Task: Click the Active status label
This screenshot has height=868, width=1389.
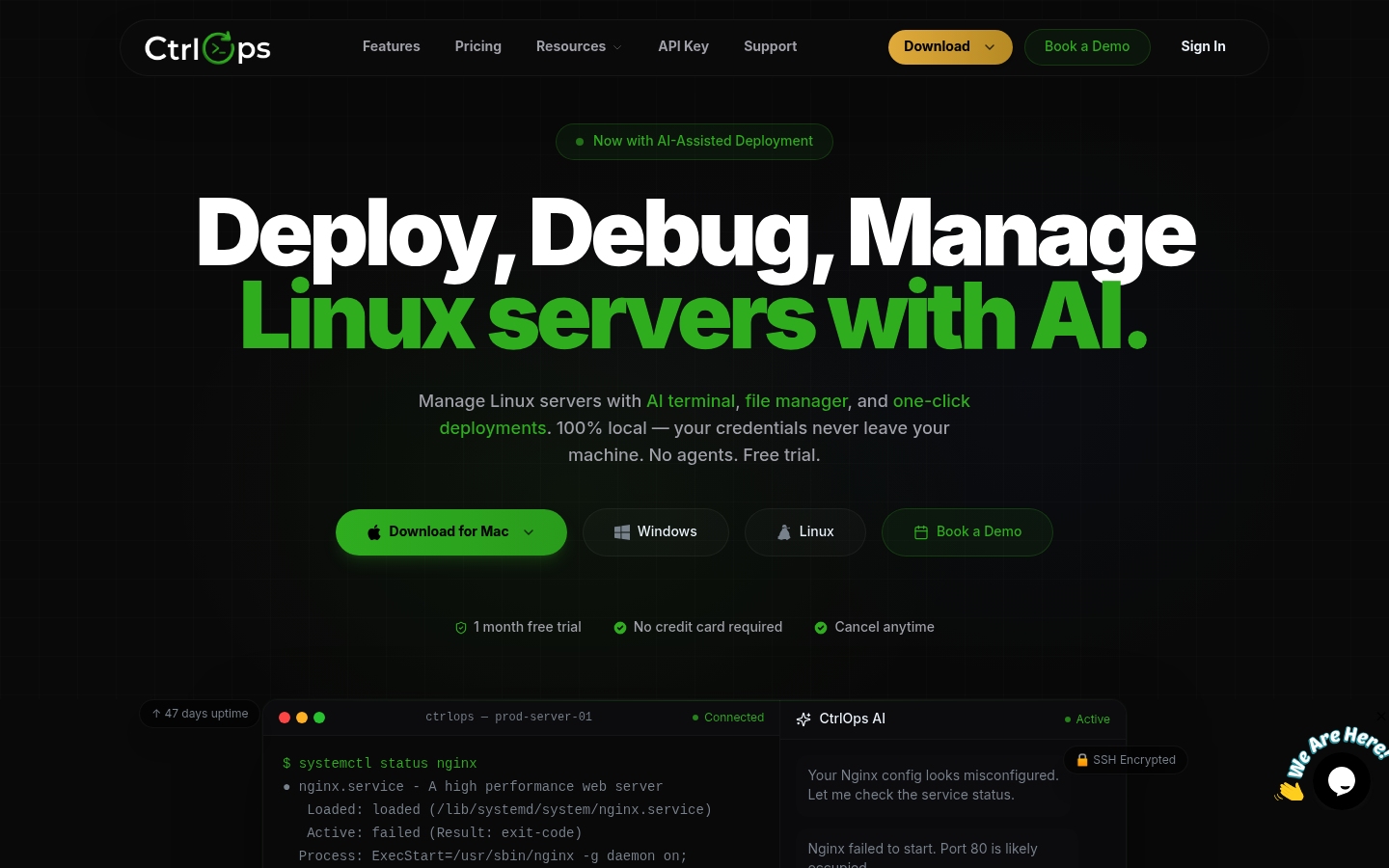Action: pyautogui.click(x=1087, y=719)
